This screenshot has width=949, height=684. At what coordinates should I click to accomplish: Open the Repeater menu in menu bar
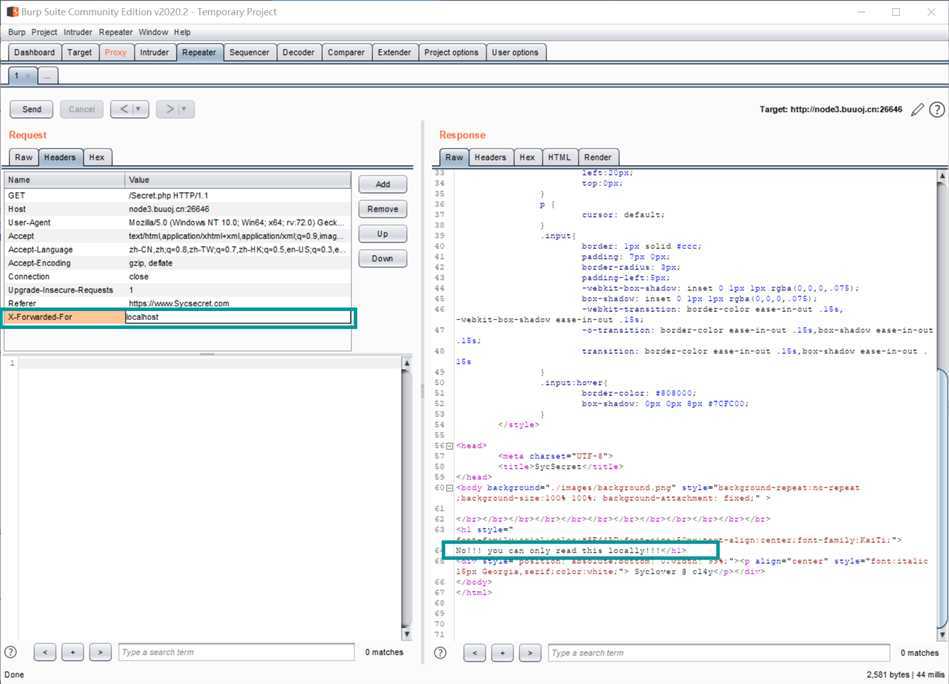point(116,32)
